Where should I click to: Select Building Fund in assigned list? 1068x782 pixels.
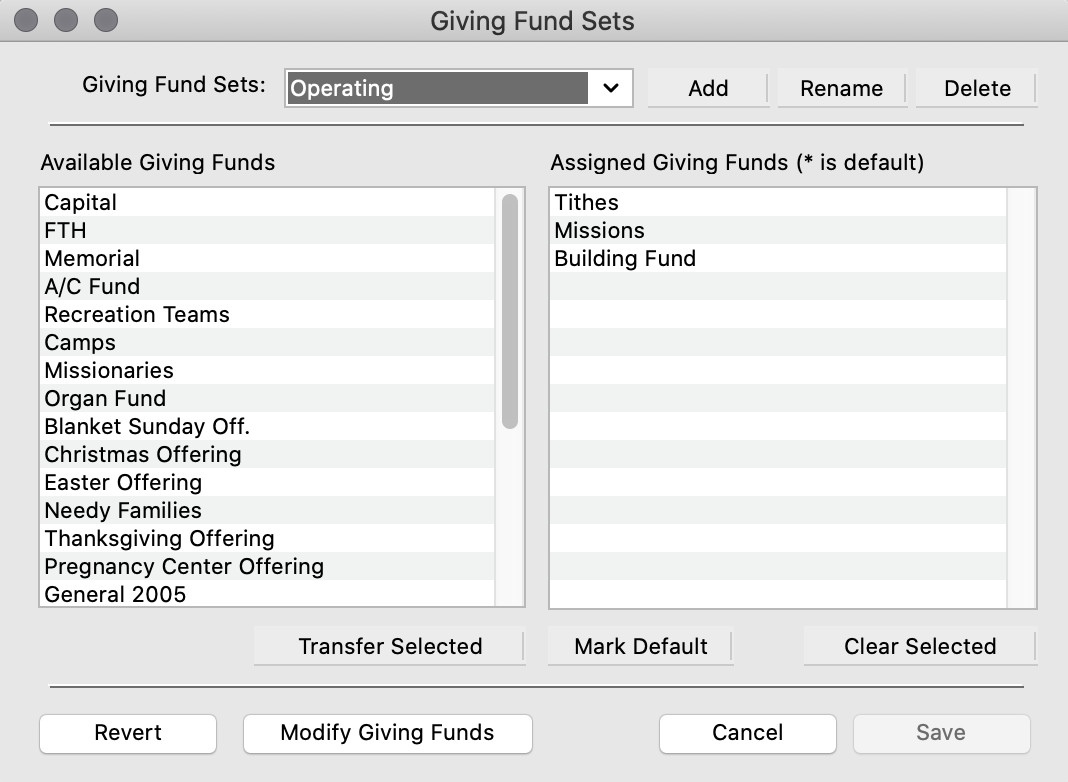coord(778,258)
